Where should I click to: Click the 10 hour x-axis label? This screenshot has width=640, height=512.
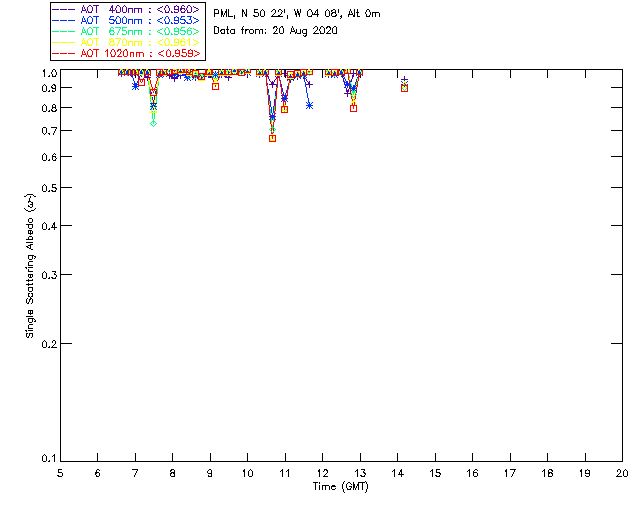point(247,474)
